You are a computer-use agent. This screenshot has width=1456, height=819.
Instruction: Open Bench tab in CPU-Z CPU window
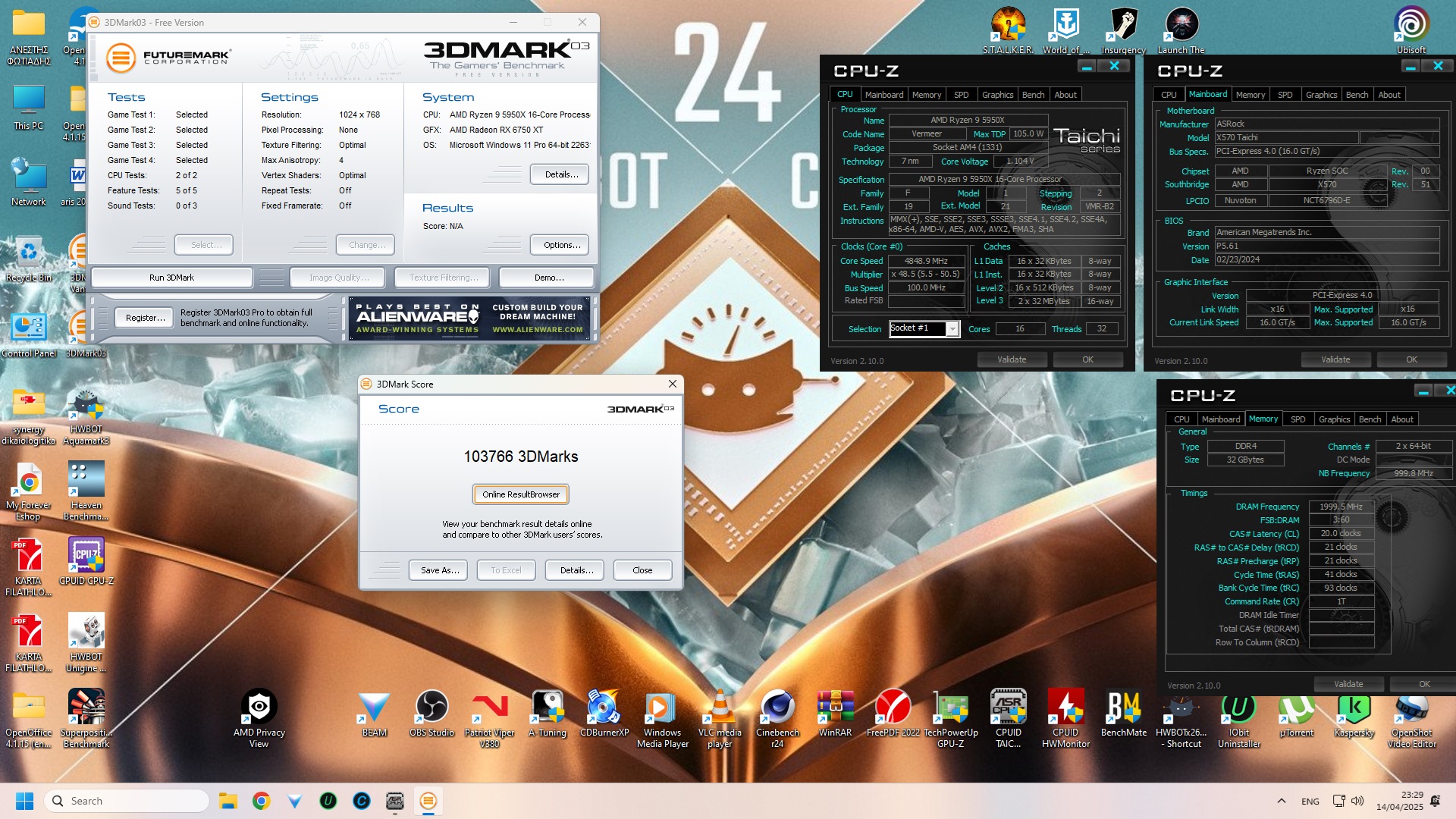pos(1033,95)
